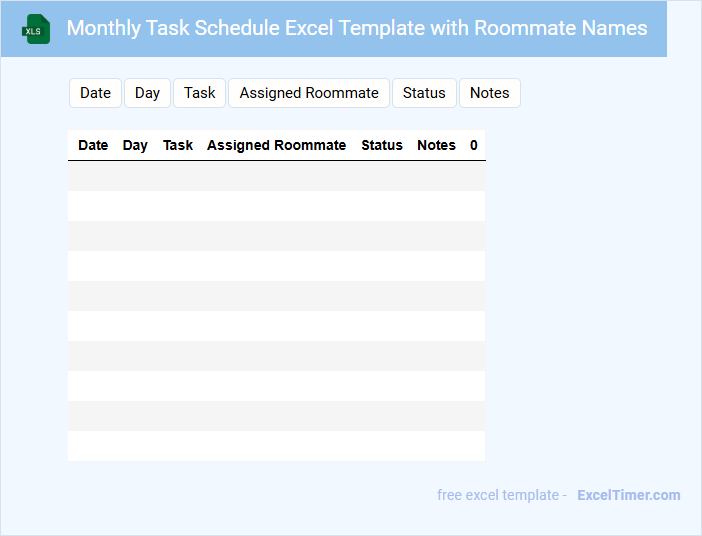This screenshot has height=536, width=702.
Task: Click the second empty table row
Action: point(276,206)
